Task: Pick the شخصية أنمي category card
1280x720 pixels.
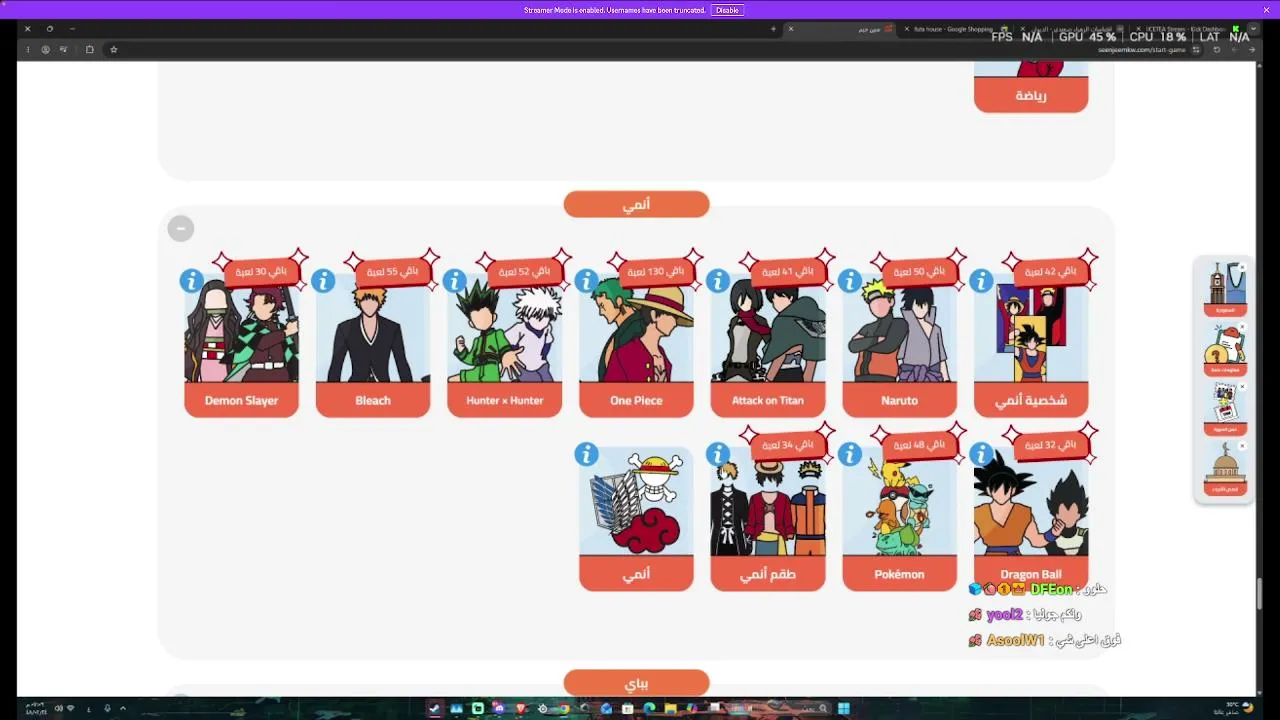Action: point(1031,346)
